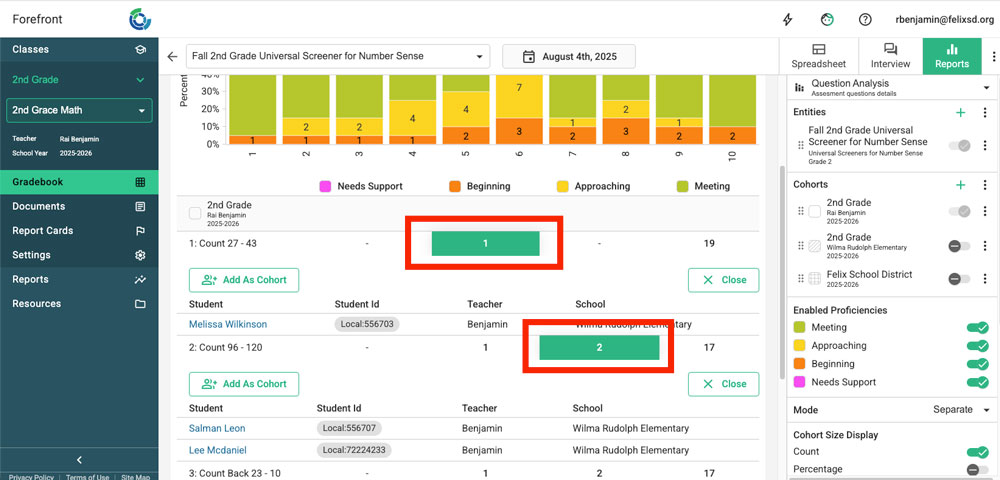This screenshot has width=1000, height=480.
Task: Check the 2nd Grade checkbox under legend
Action: [x=195, y=212]
